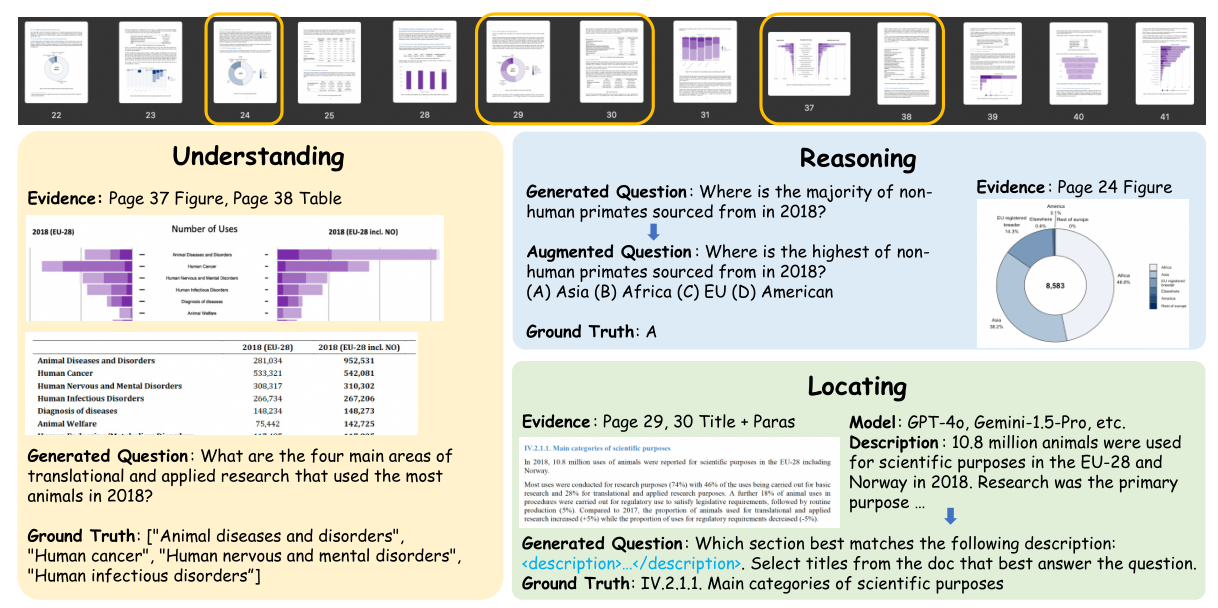
Task: Click table value 533,321
Action: (x=266, y=373)
